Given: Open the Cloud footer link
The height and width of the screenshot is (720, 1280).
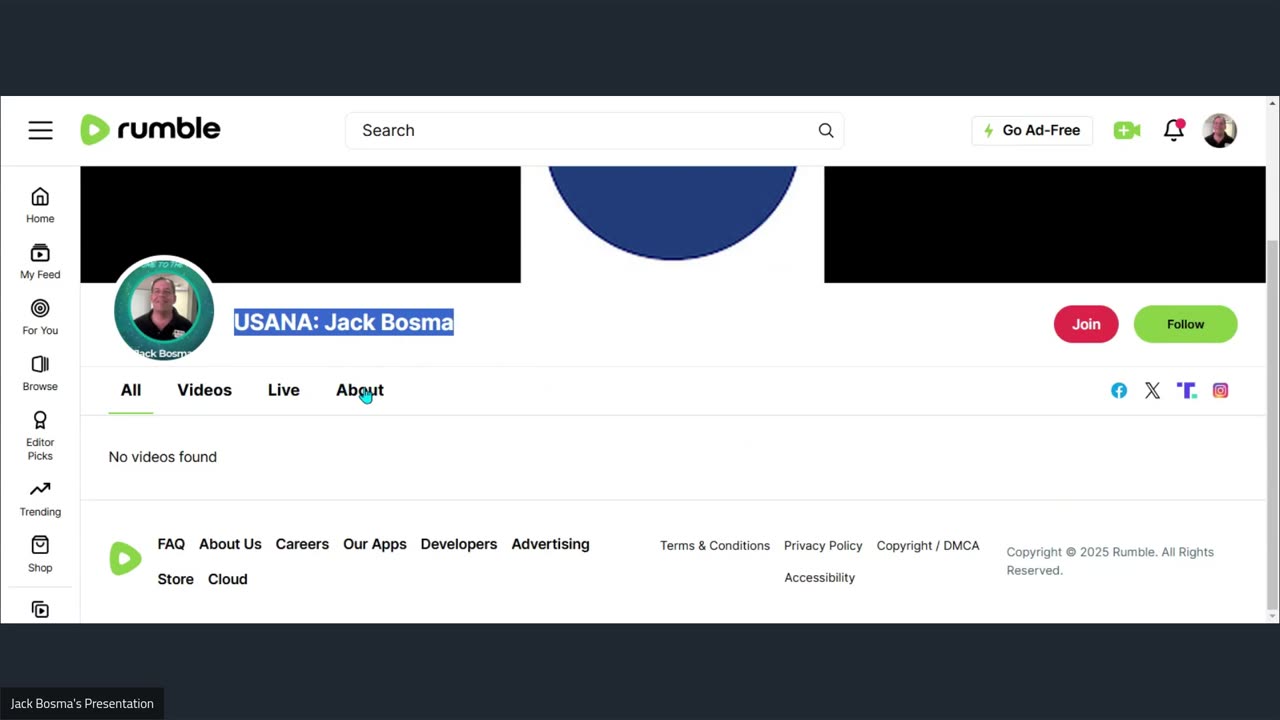Looking at the screenshot, I should click(227, 579).
